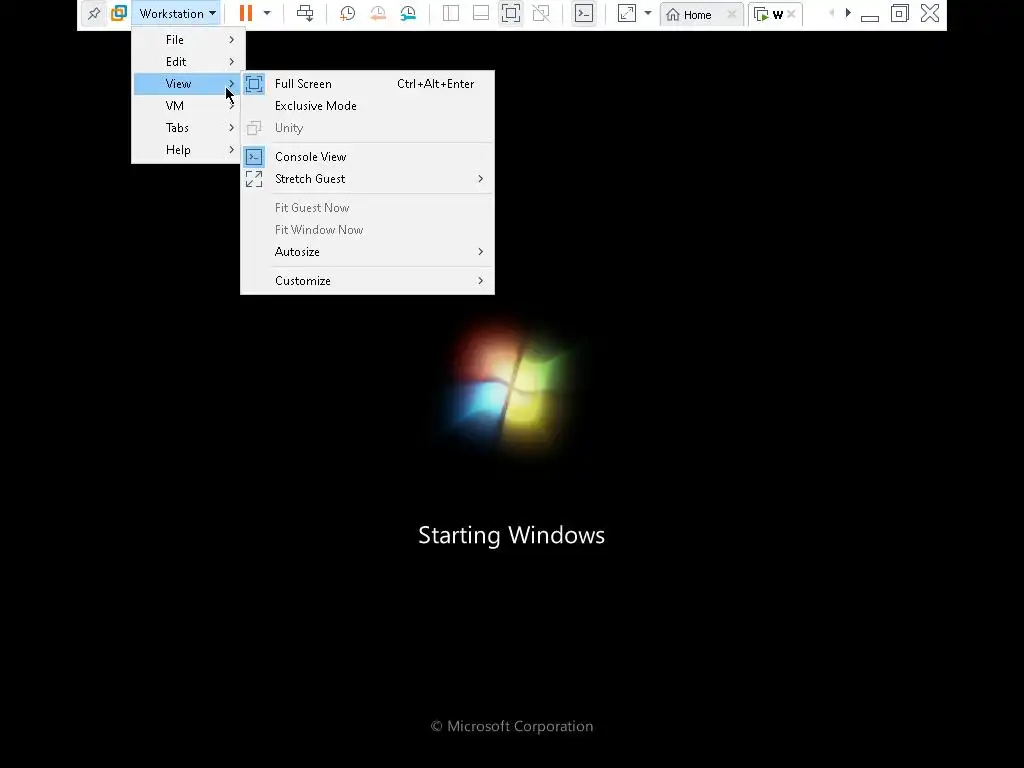Click the stretch guest toolbar icon
This screenshot has width=1024, height=768.
pyautogui.click(x=627, y=13)
